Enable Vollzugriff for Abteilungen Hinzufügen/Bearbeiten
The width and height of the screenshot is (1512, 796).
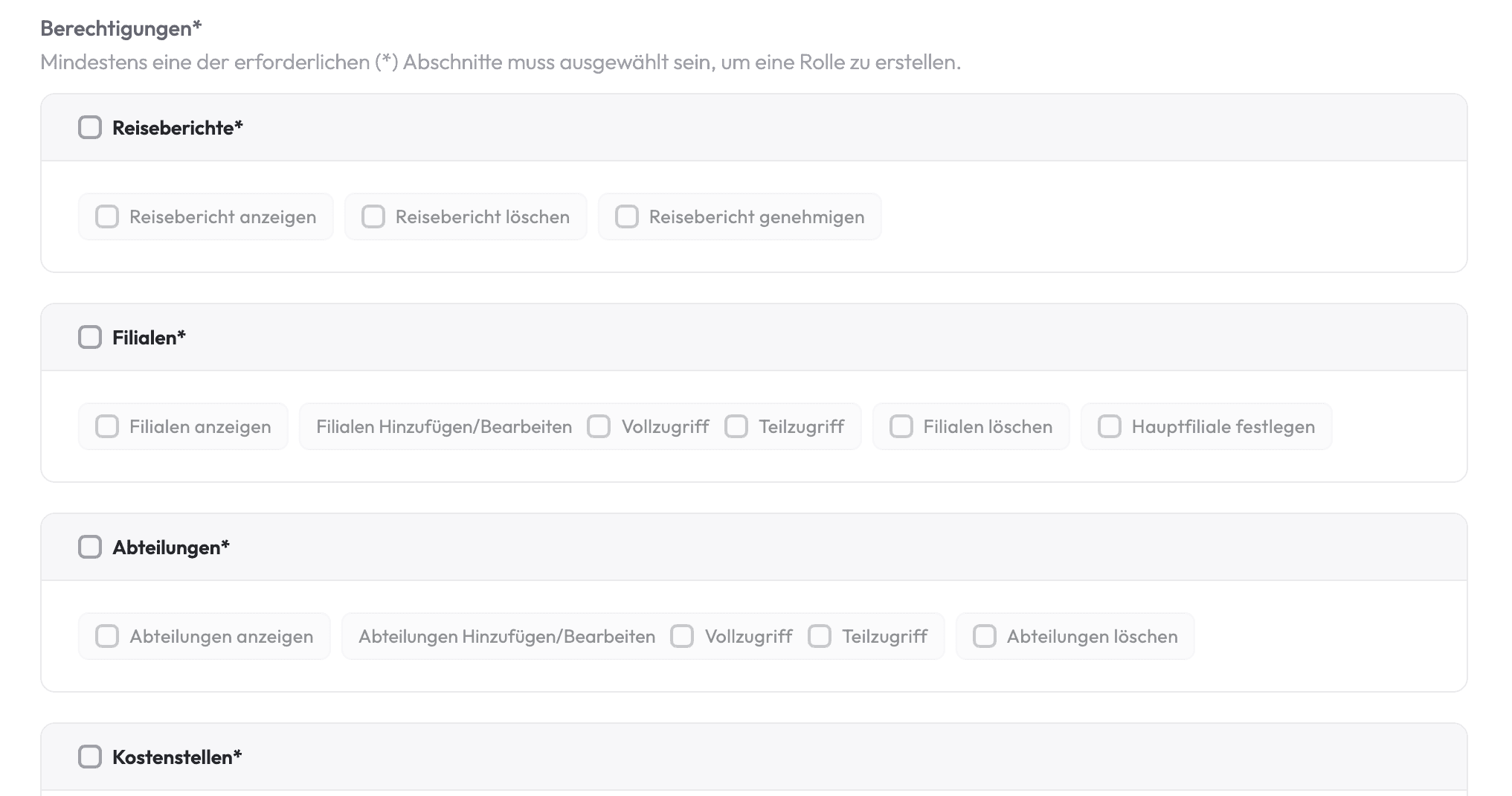[x=682, y=636]
